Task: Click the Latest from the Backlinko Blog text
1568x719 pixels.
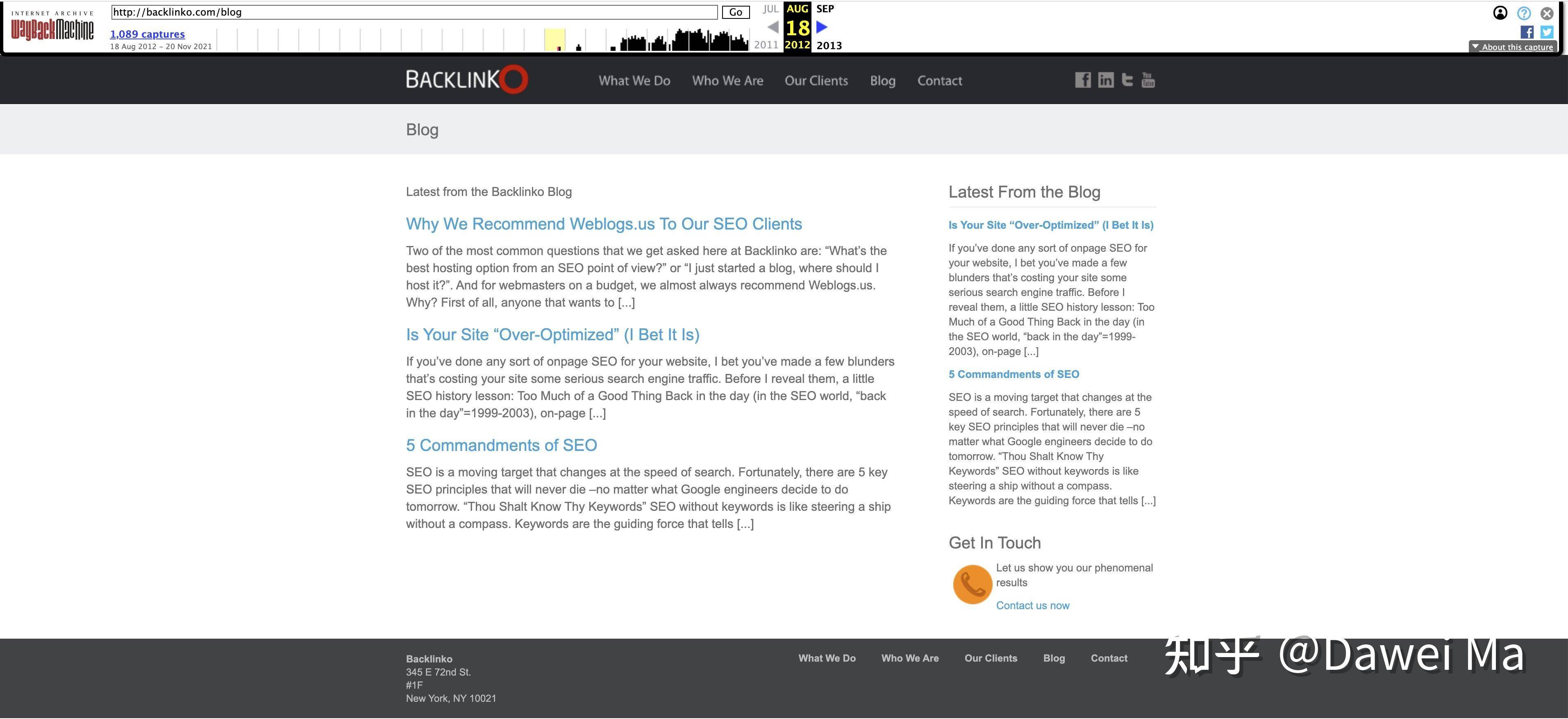Action: click(x=489, y=192)
